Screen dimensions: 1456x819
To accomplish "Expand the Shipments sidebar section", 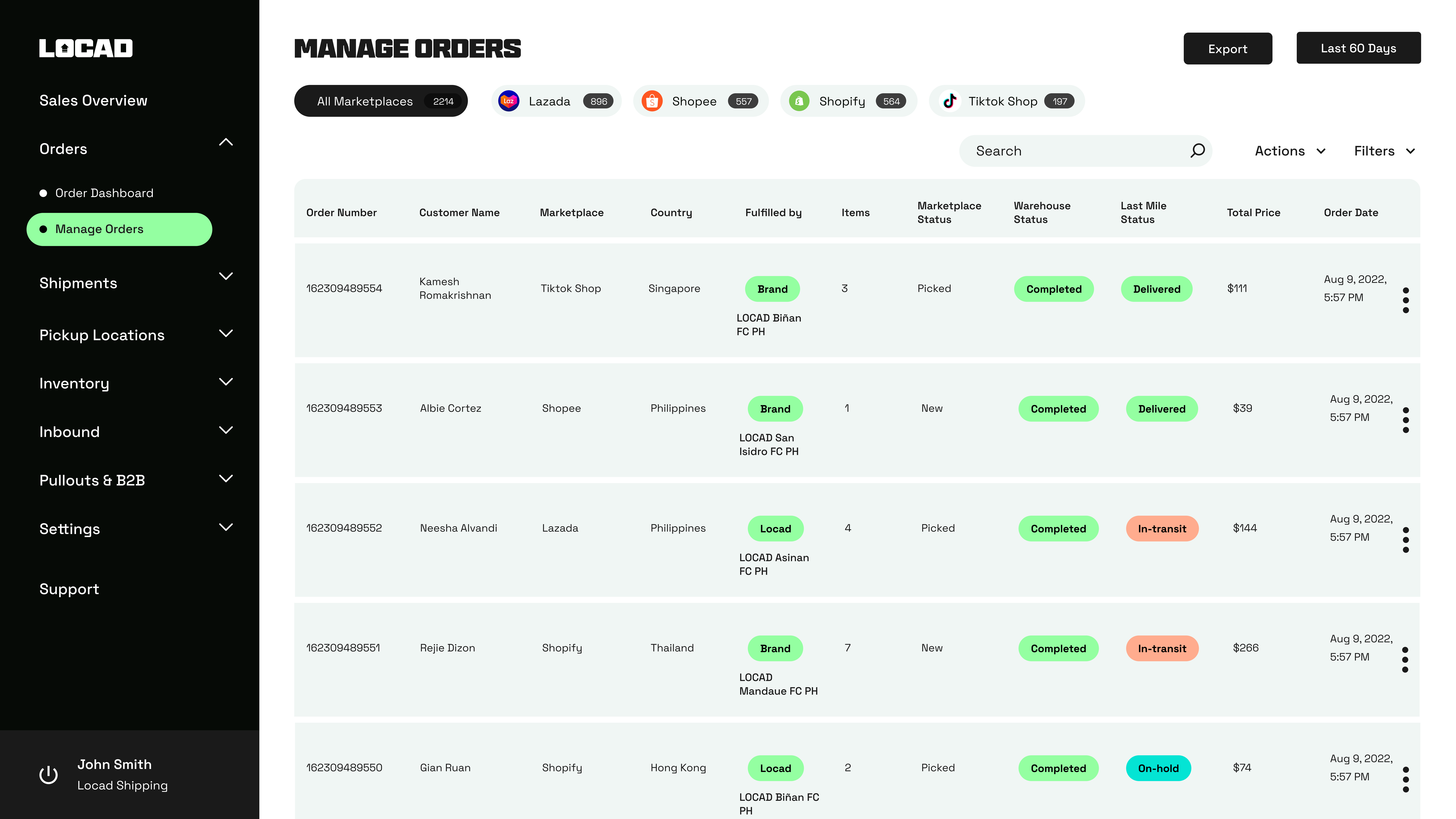I will 226,276.
